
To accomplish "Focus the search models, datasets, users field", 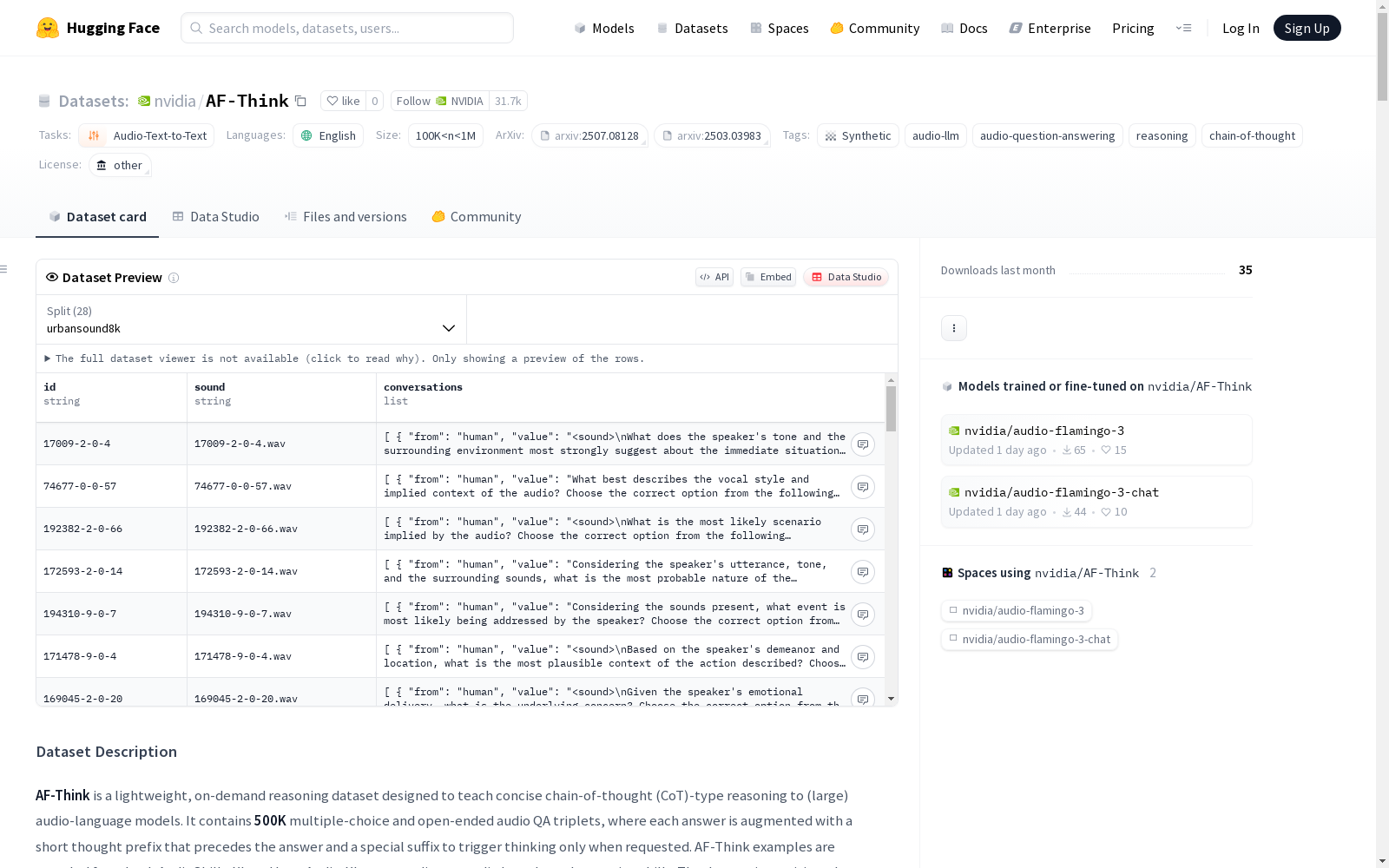I will coord(347,28).
